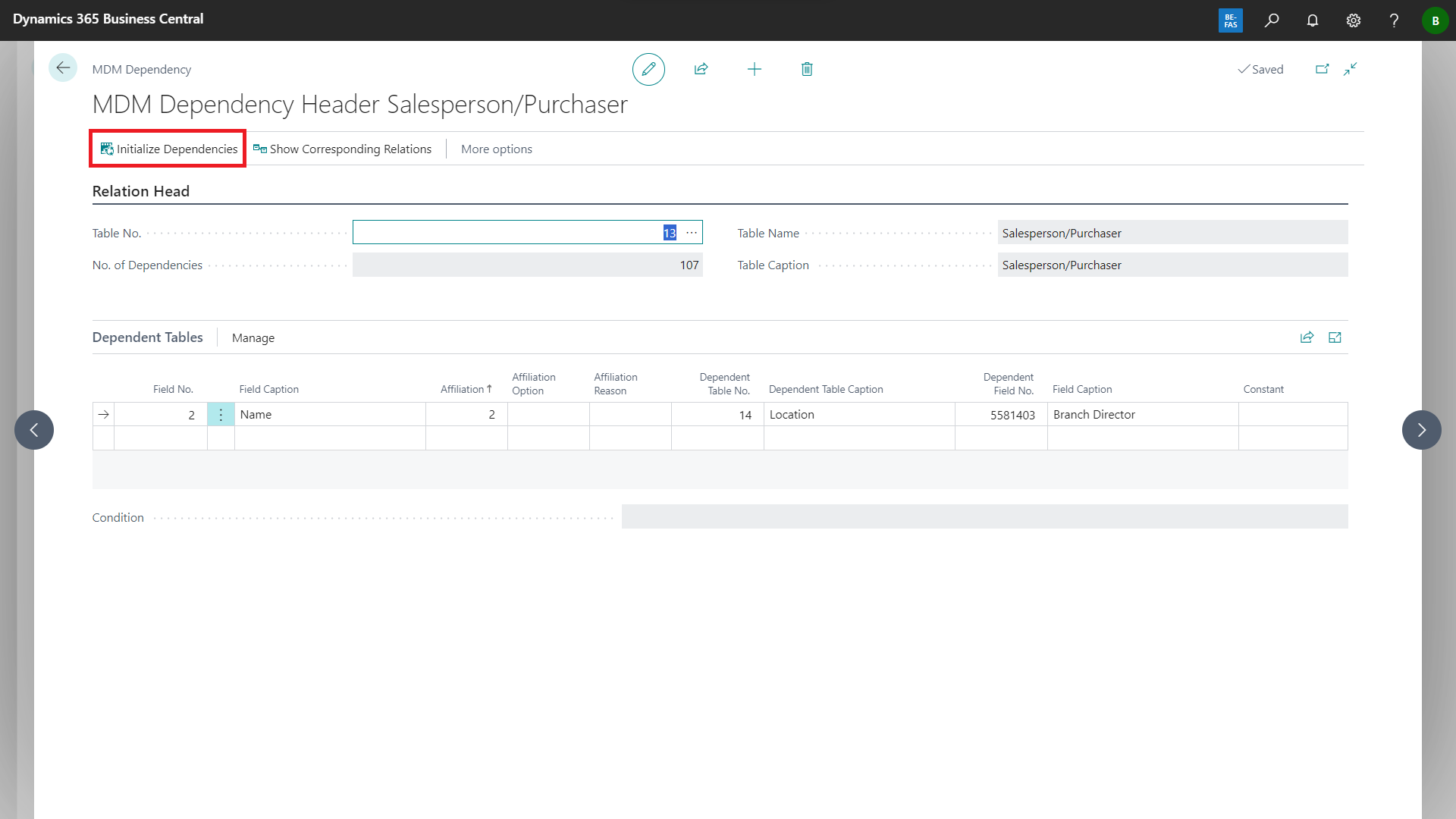Viewport: 1456px width, 819px height.
Task: Delete record with trash icon
Action: (x=807, y=69)
